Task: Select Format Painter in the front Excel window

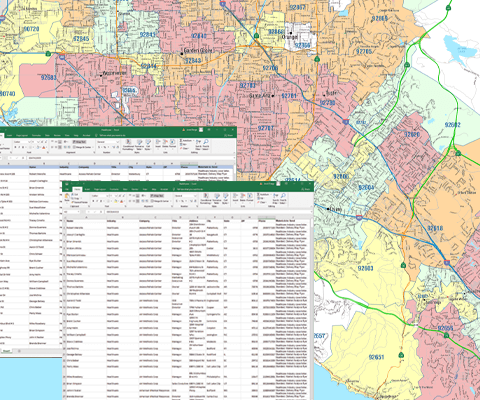Action: pyautogui.click(x=79, y=202)
